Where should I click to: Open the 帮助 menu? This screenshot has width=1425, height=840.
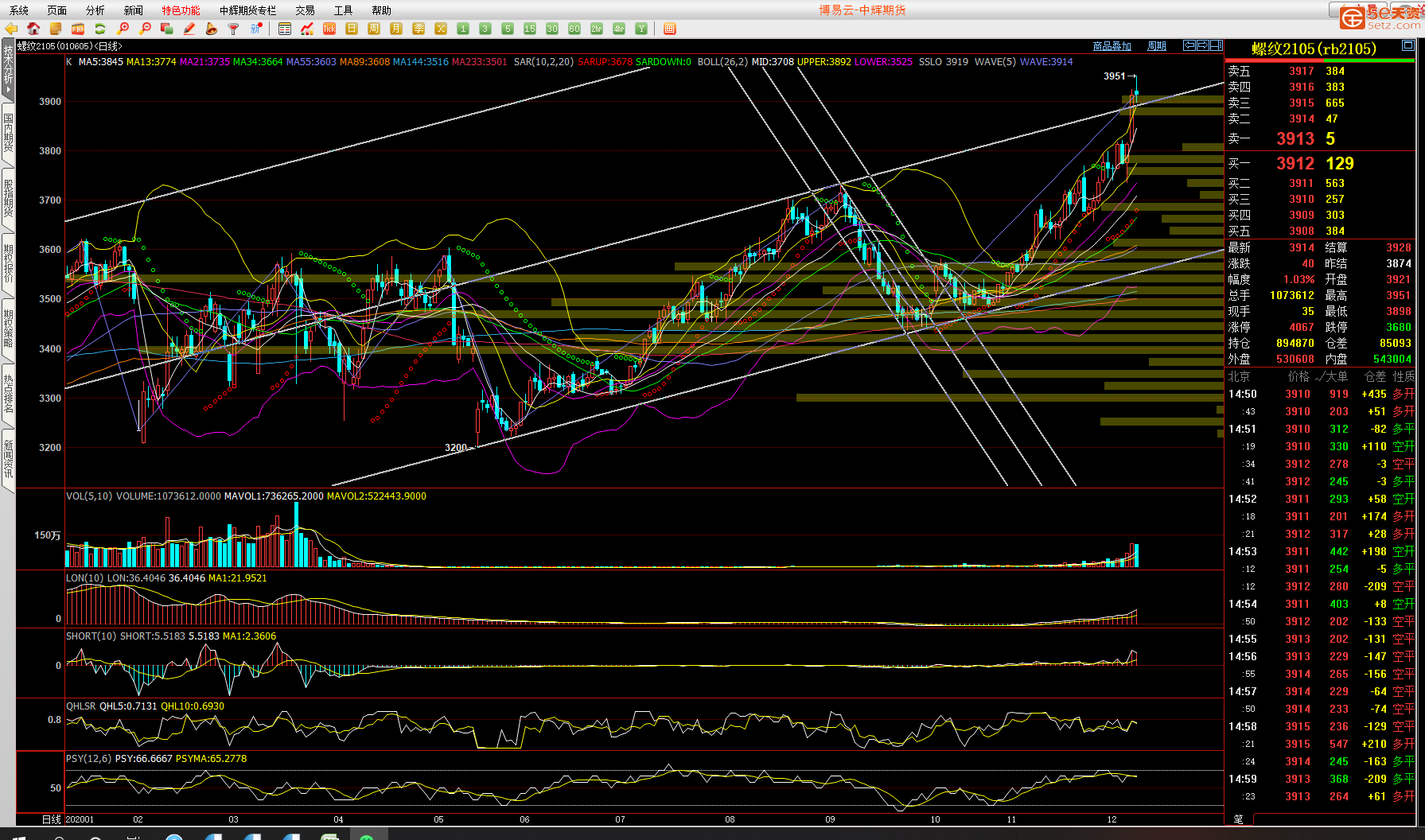pos(382,10)
